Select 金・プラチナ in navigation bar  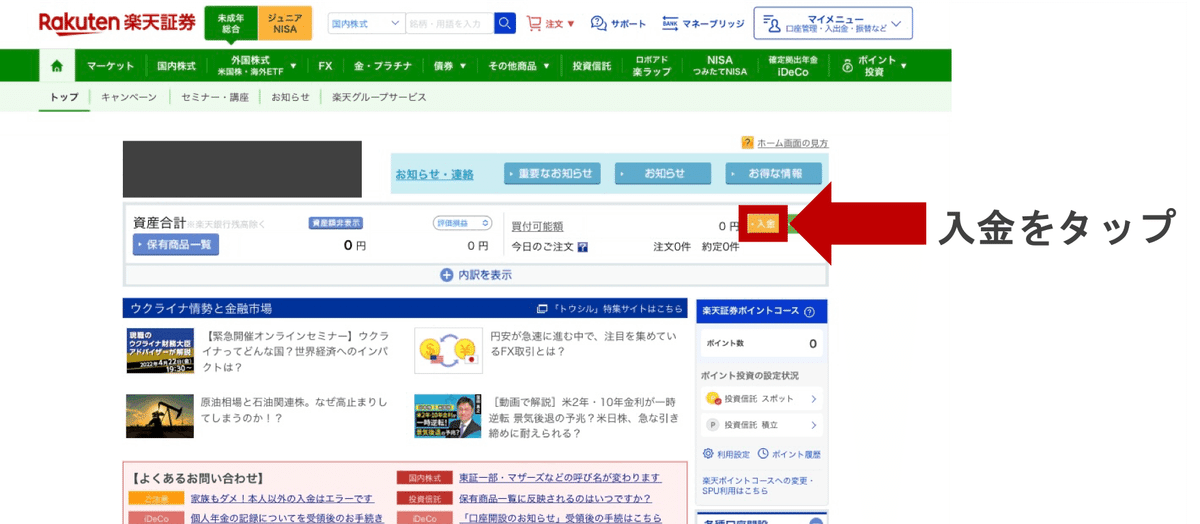(382, 66)
